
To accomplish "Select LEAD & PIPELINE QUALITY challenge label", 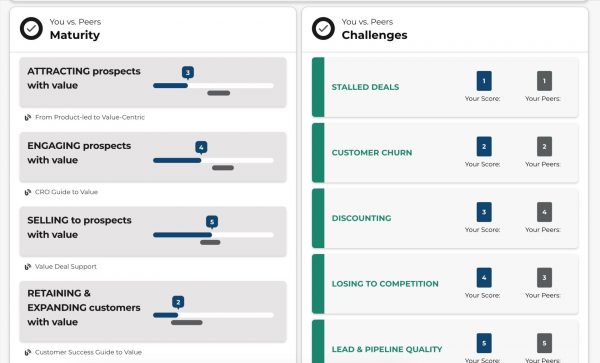I will point(387,349).
